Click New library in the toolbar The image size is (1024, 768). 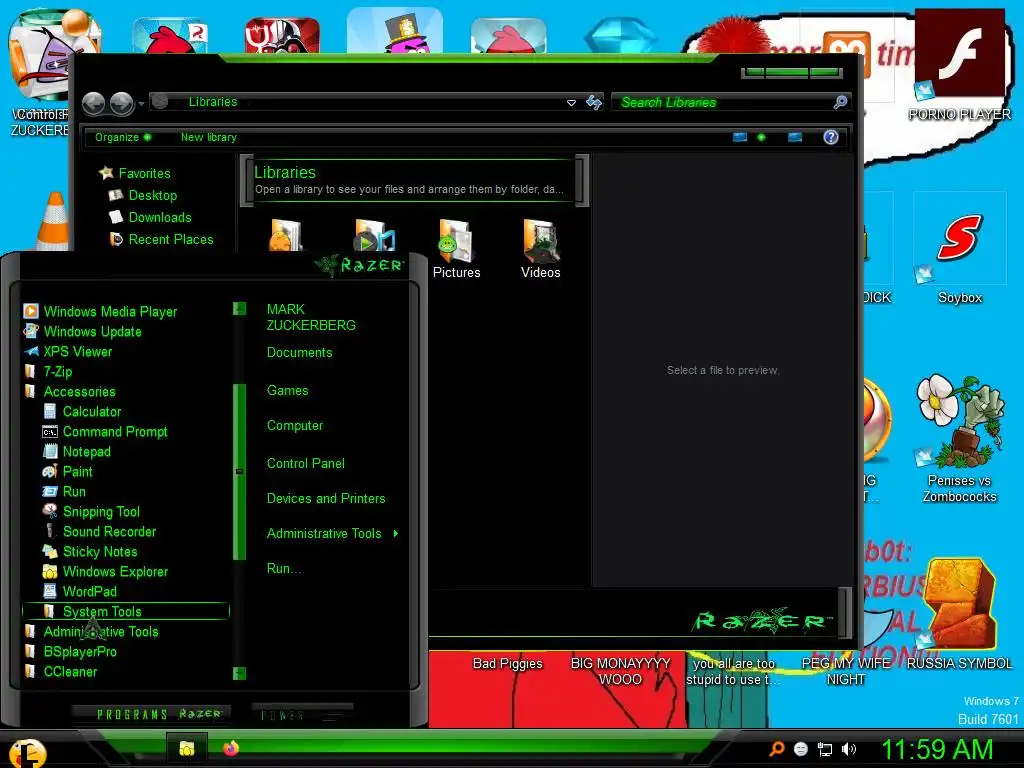[x=208, y=137]
